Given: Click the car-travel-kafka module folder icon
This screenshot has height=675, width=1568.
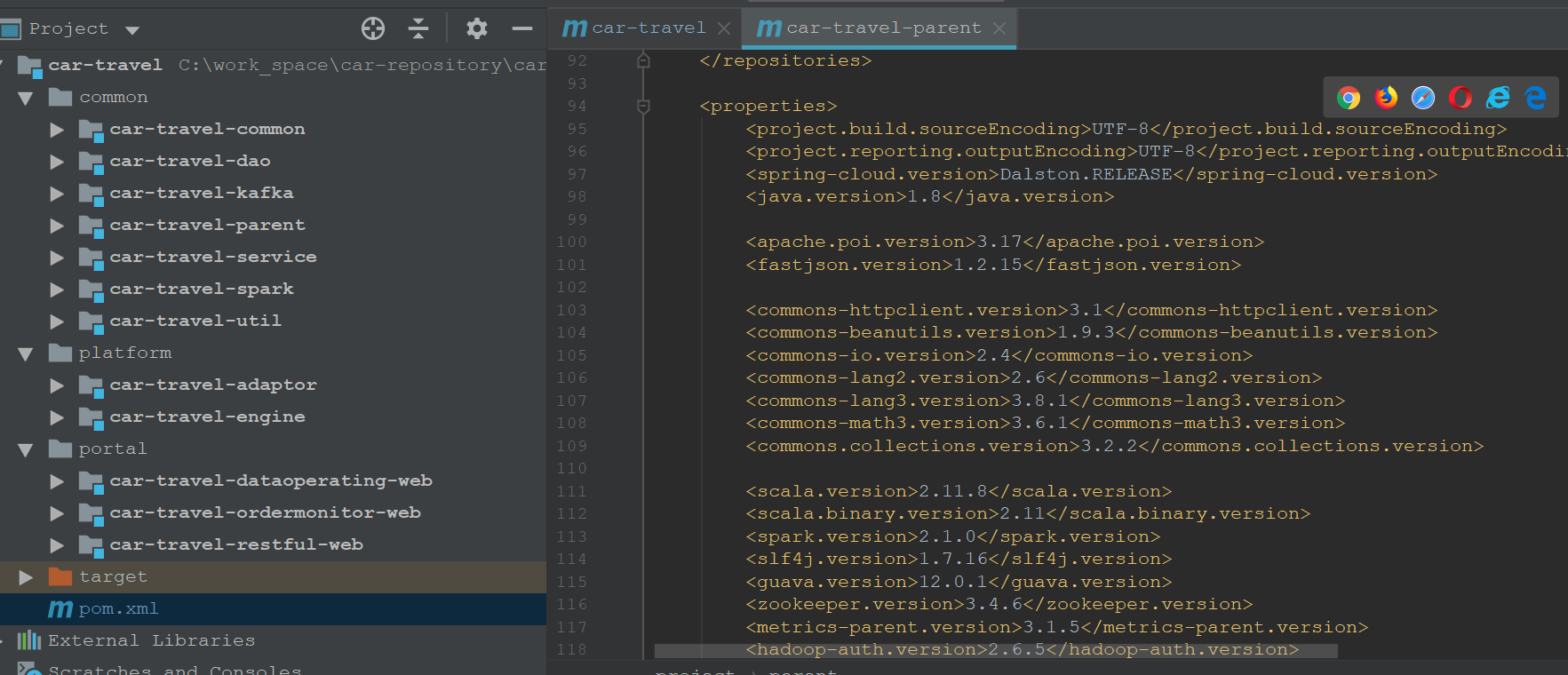Looking at the screenshot, I should pos(91,194).
